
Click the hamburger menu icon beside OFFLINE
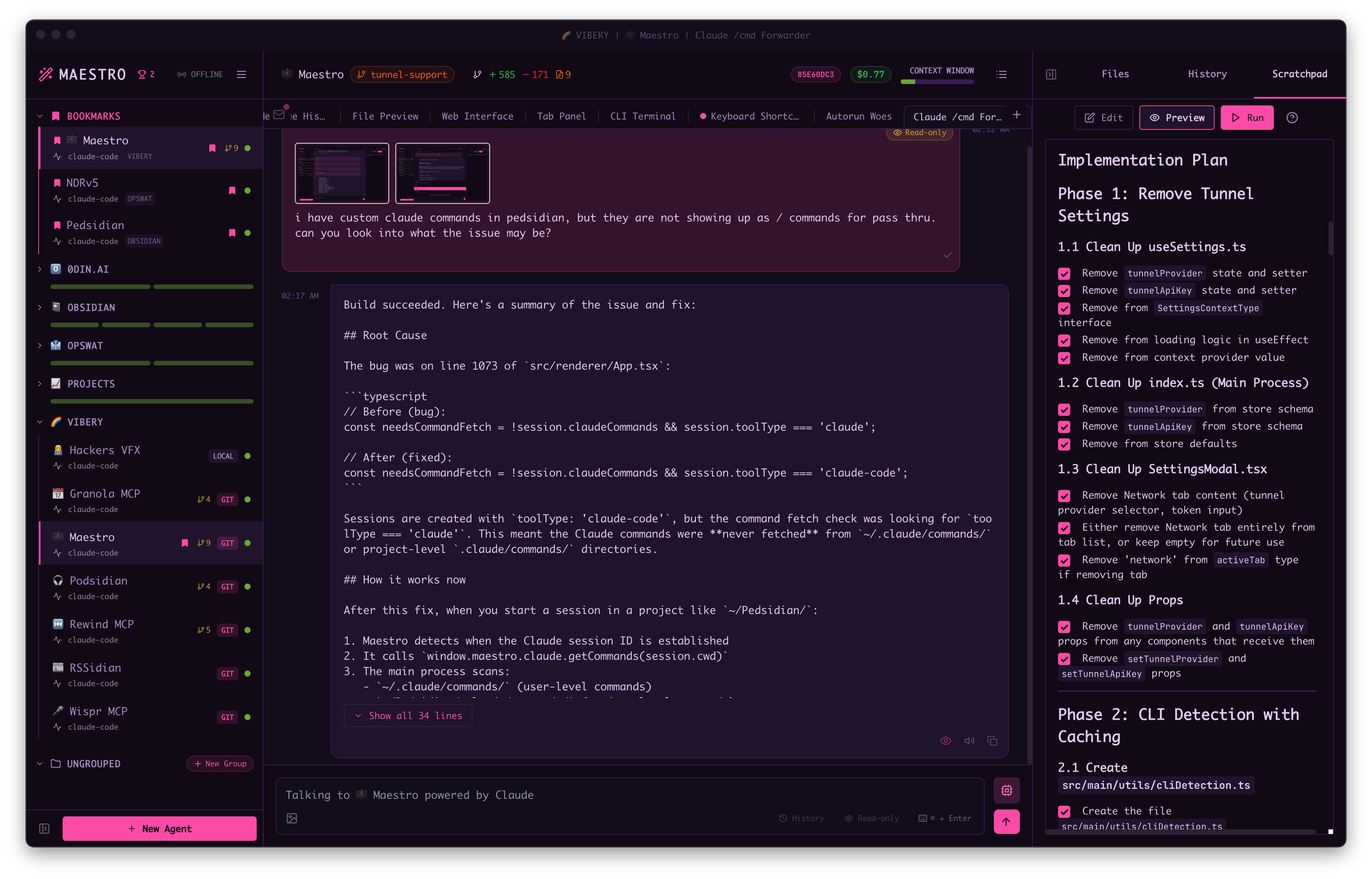[241, 75]
